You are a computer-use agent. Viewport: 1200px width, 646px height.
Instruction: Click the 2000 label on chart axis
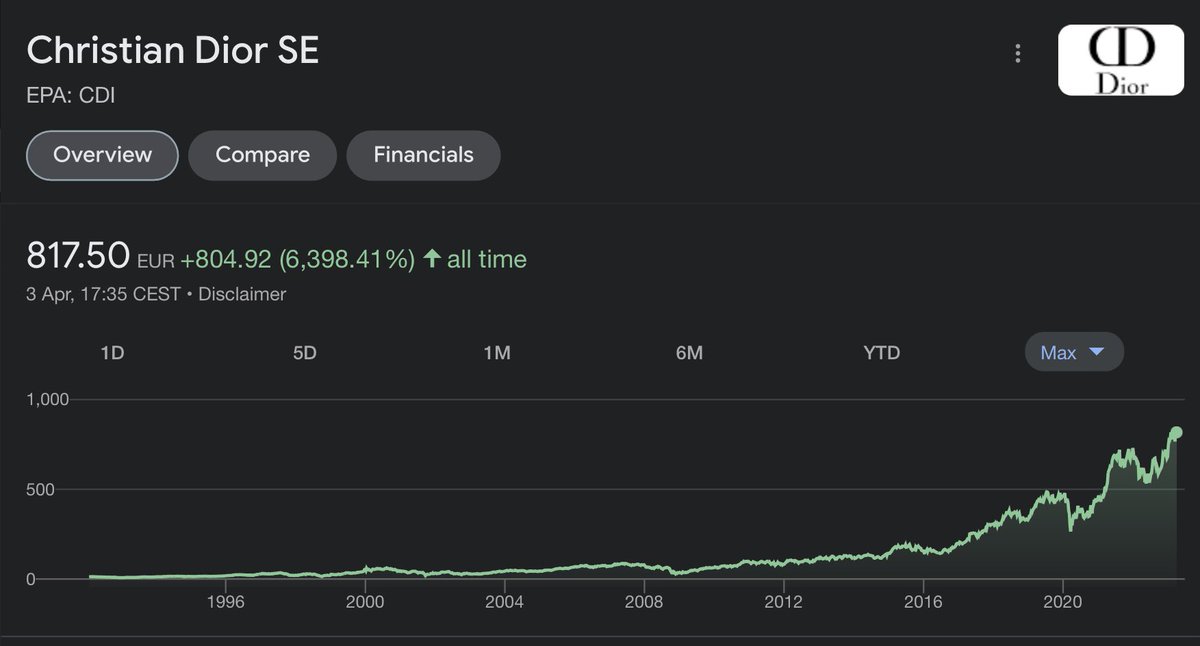coord(365,602)
